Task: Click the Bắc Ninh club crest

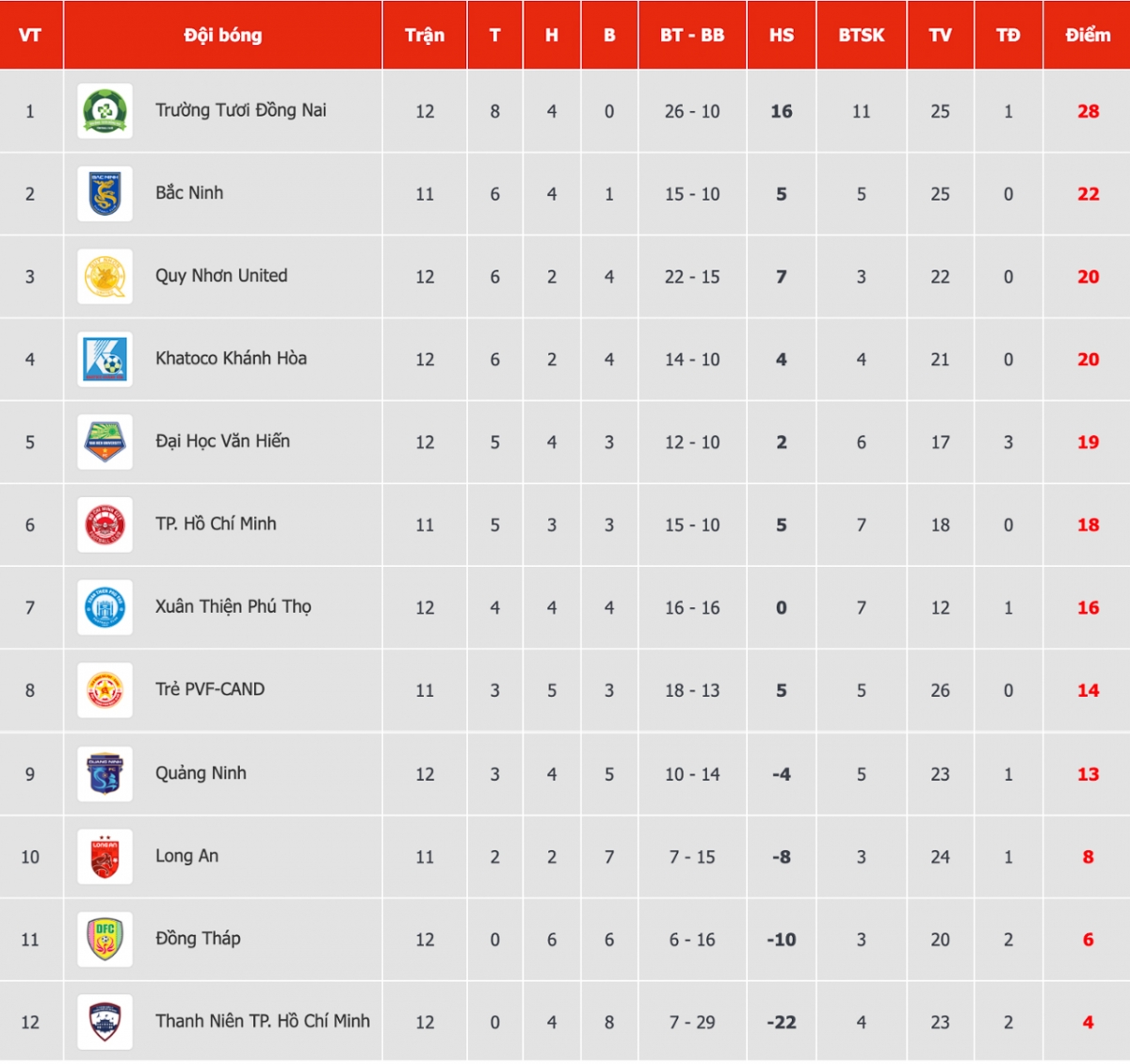Action: tap(105, 194)
